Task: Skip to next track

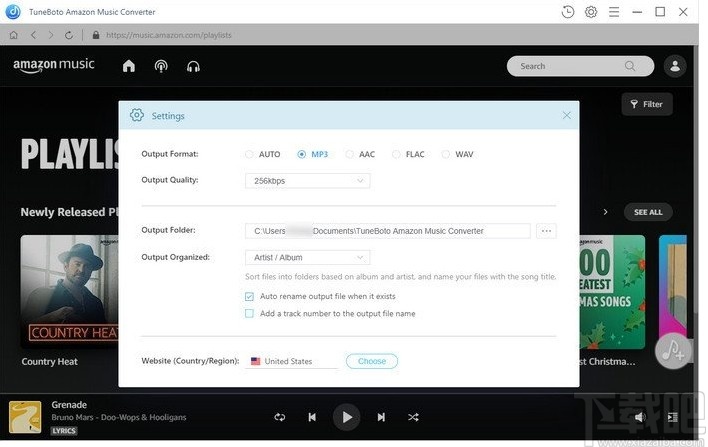Action: coord(381,417)
